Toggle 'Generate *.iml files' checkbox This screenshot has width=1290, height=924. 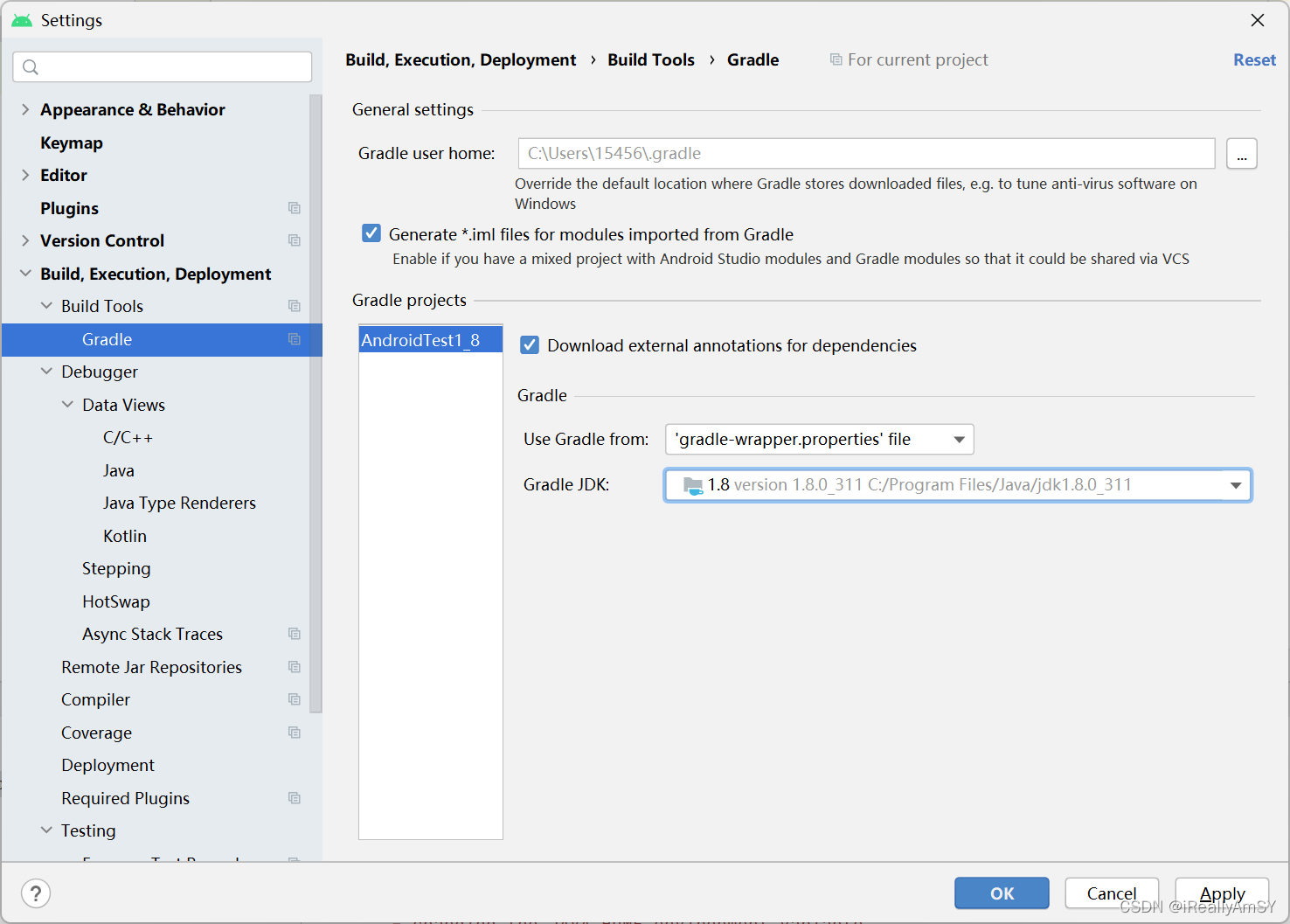371,233
